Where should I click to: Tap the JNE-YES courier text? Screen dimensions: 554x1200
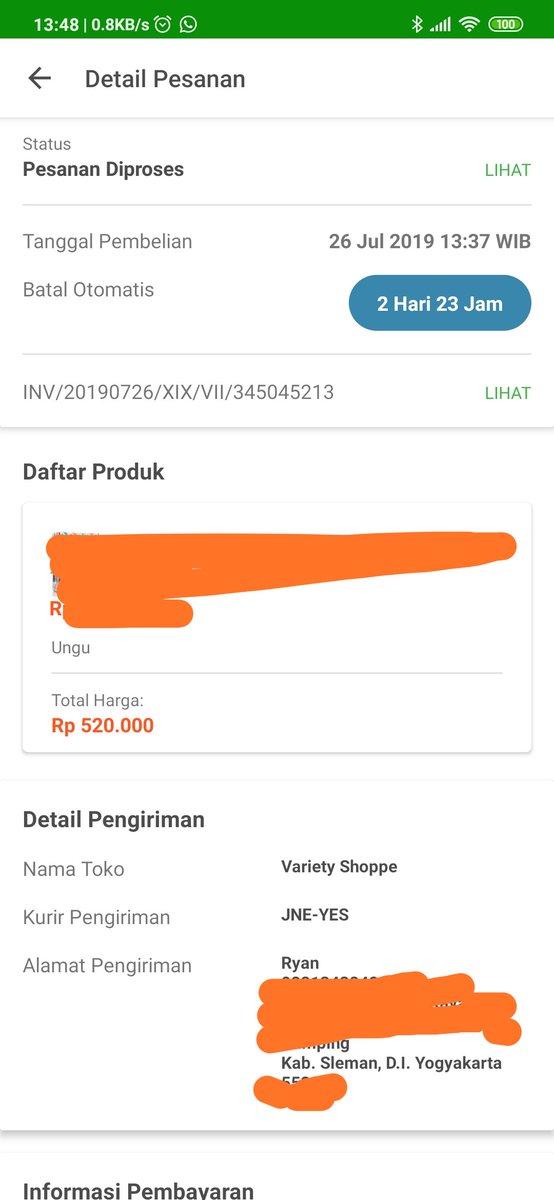point(315,914)
